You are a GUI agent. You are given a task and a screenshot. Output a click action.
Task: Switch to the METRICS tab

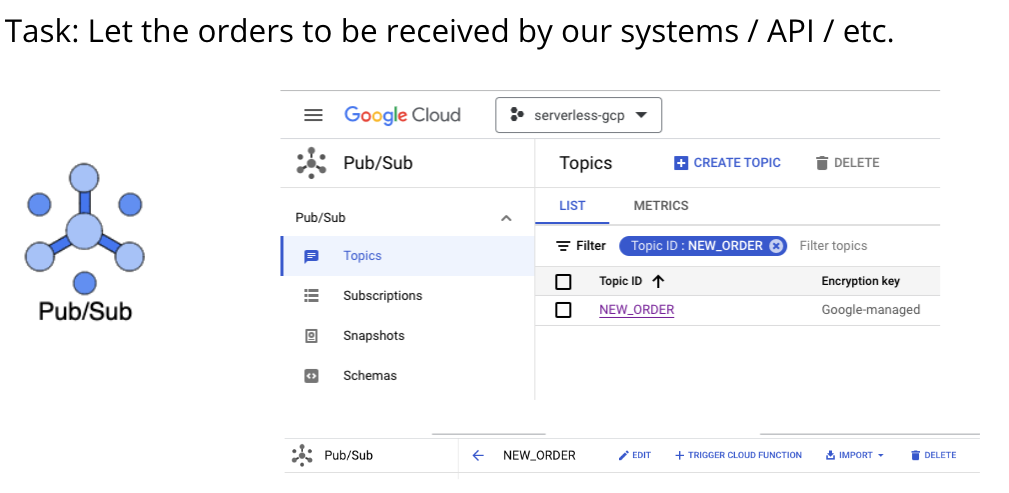point(661,206)
